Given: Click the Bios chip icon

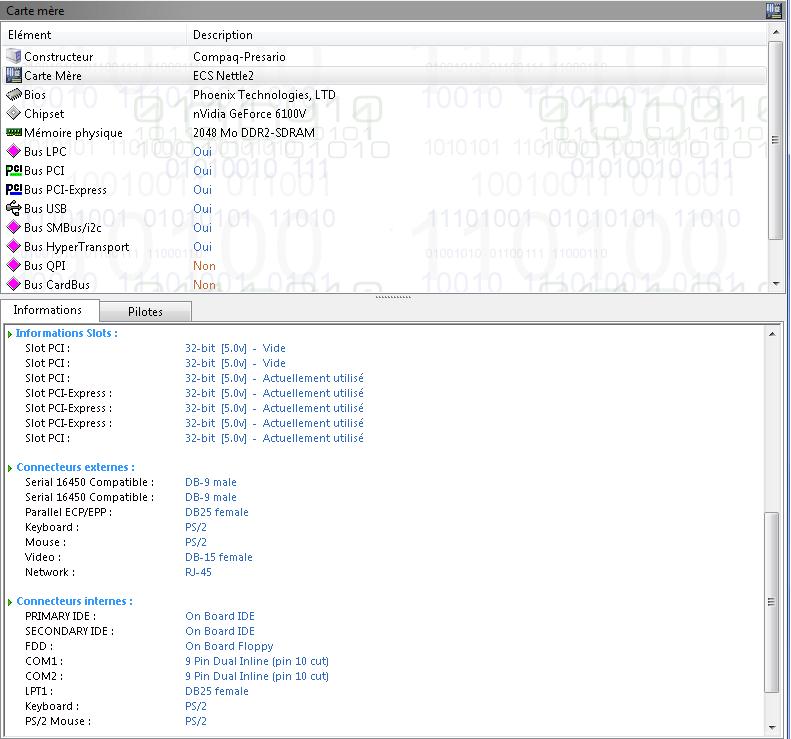Looking at the screenshot, I should (14, 95).
